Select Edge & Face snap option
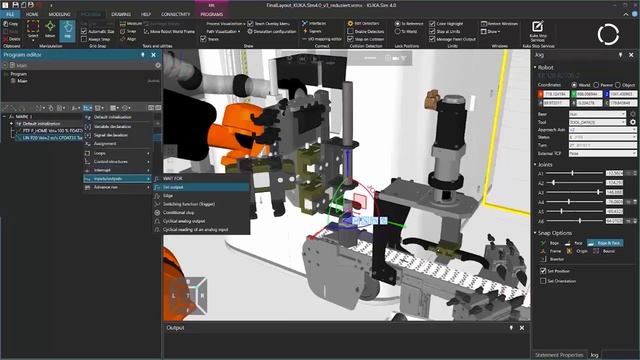The width and height of the screenshot is (640, 360). coord(605,243)
